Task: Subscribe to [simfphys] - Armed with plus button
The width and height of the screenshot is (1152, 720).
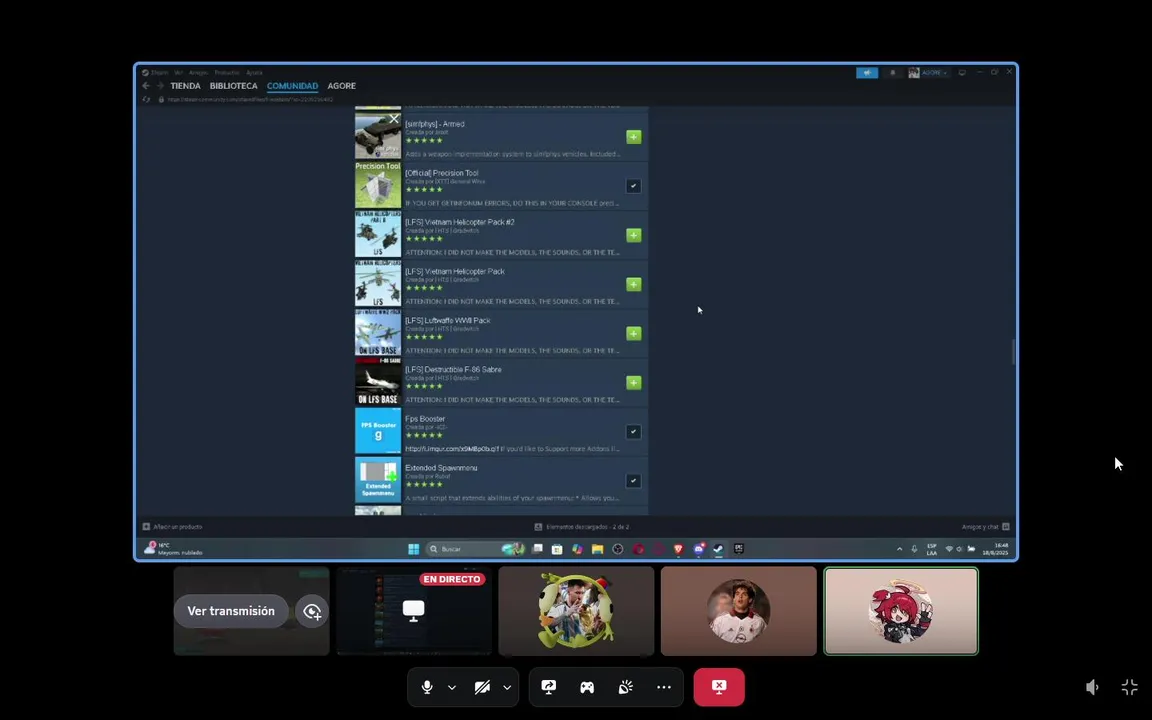Action: point(633,137)
